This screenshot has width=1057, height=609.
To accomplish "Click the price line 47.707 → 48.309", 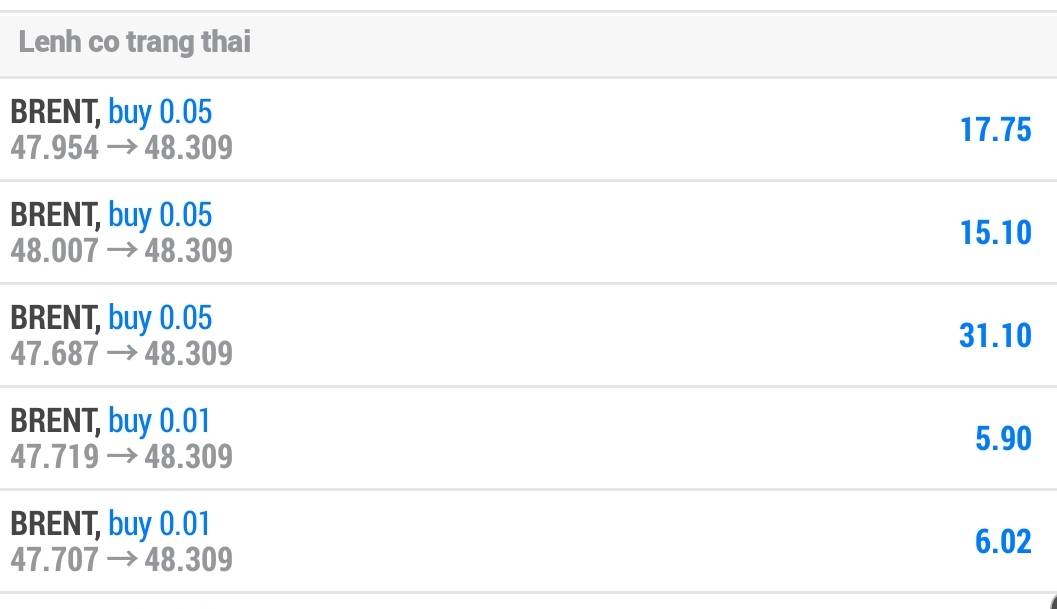I will click(121, 559).
